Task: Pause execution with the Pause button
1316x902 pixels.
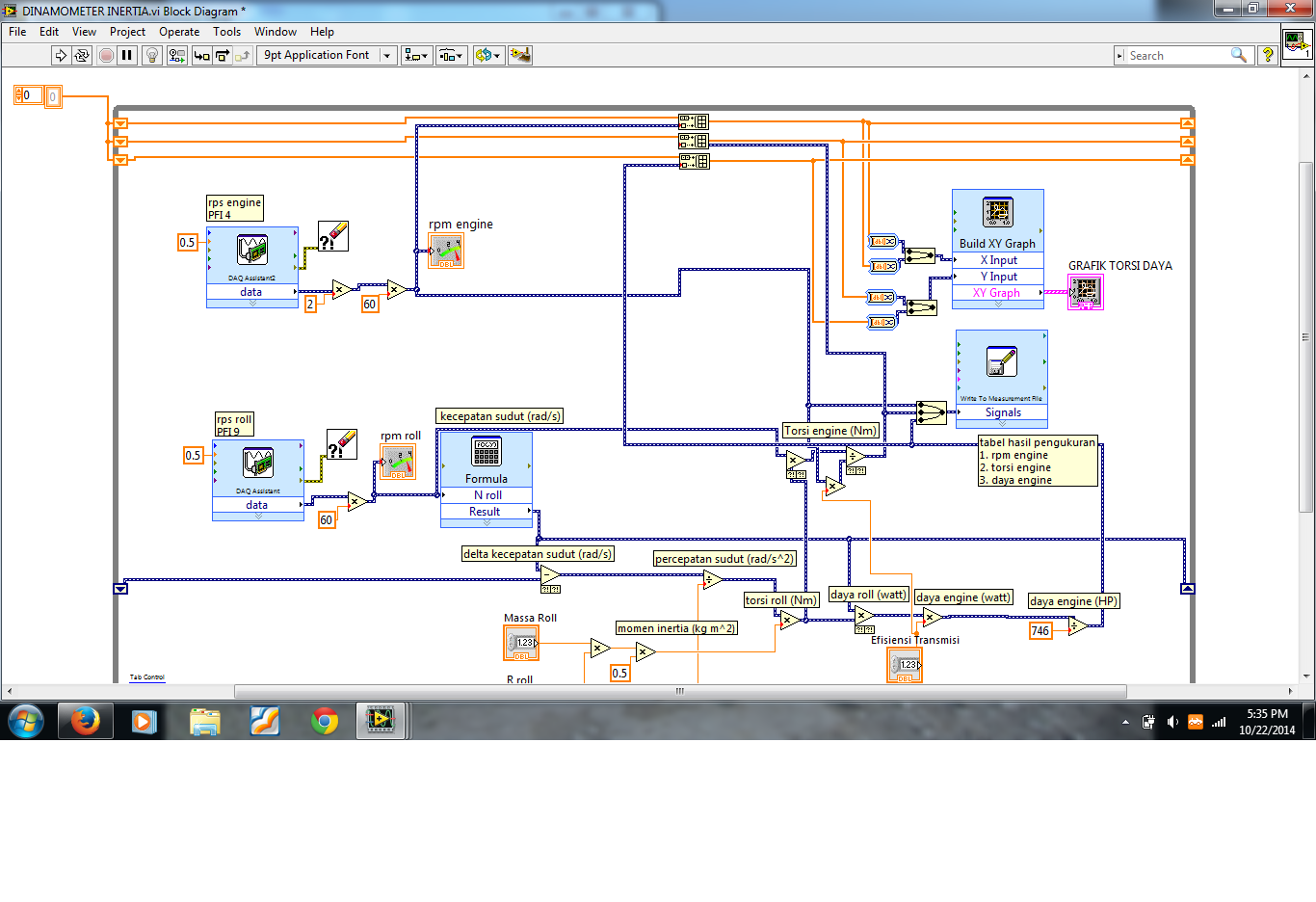Action: pyautogui.click(x=127, y=56)
